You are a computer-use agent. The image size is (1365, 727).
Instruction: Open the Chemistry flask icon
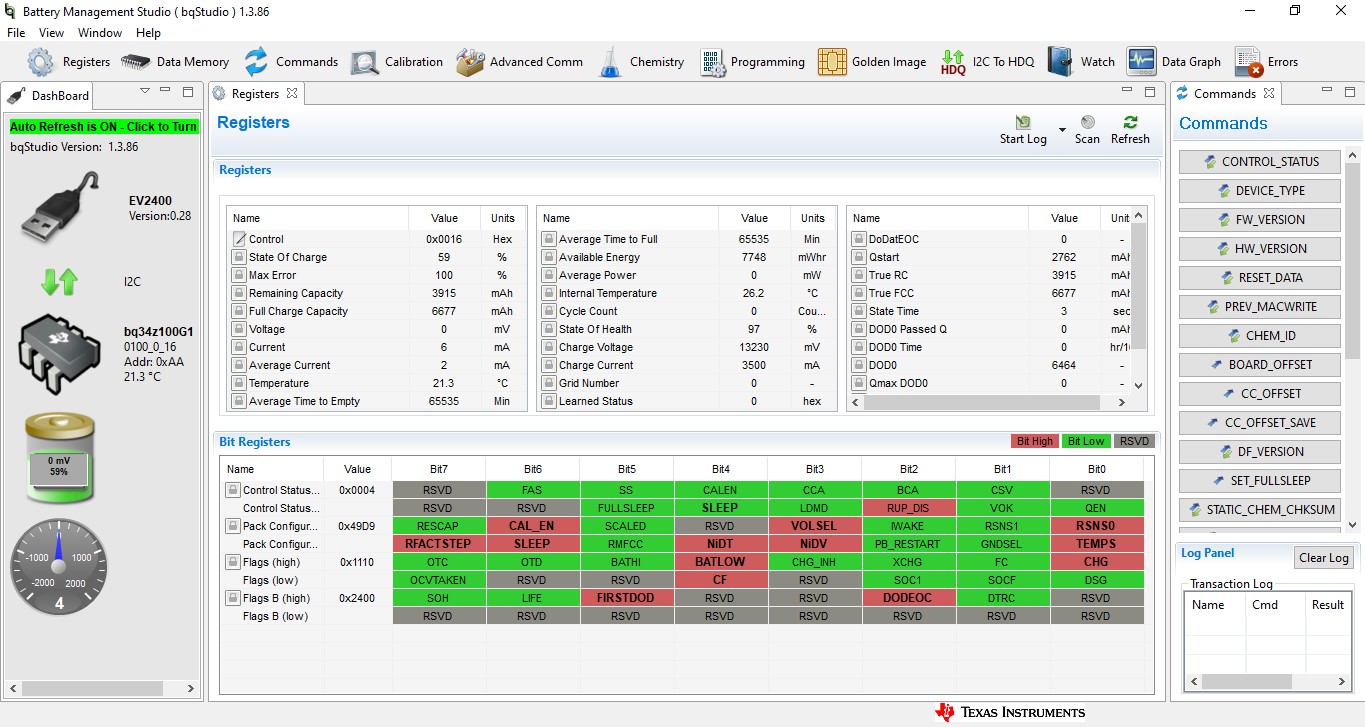pyautogui.click(x=610, y=62)
